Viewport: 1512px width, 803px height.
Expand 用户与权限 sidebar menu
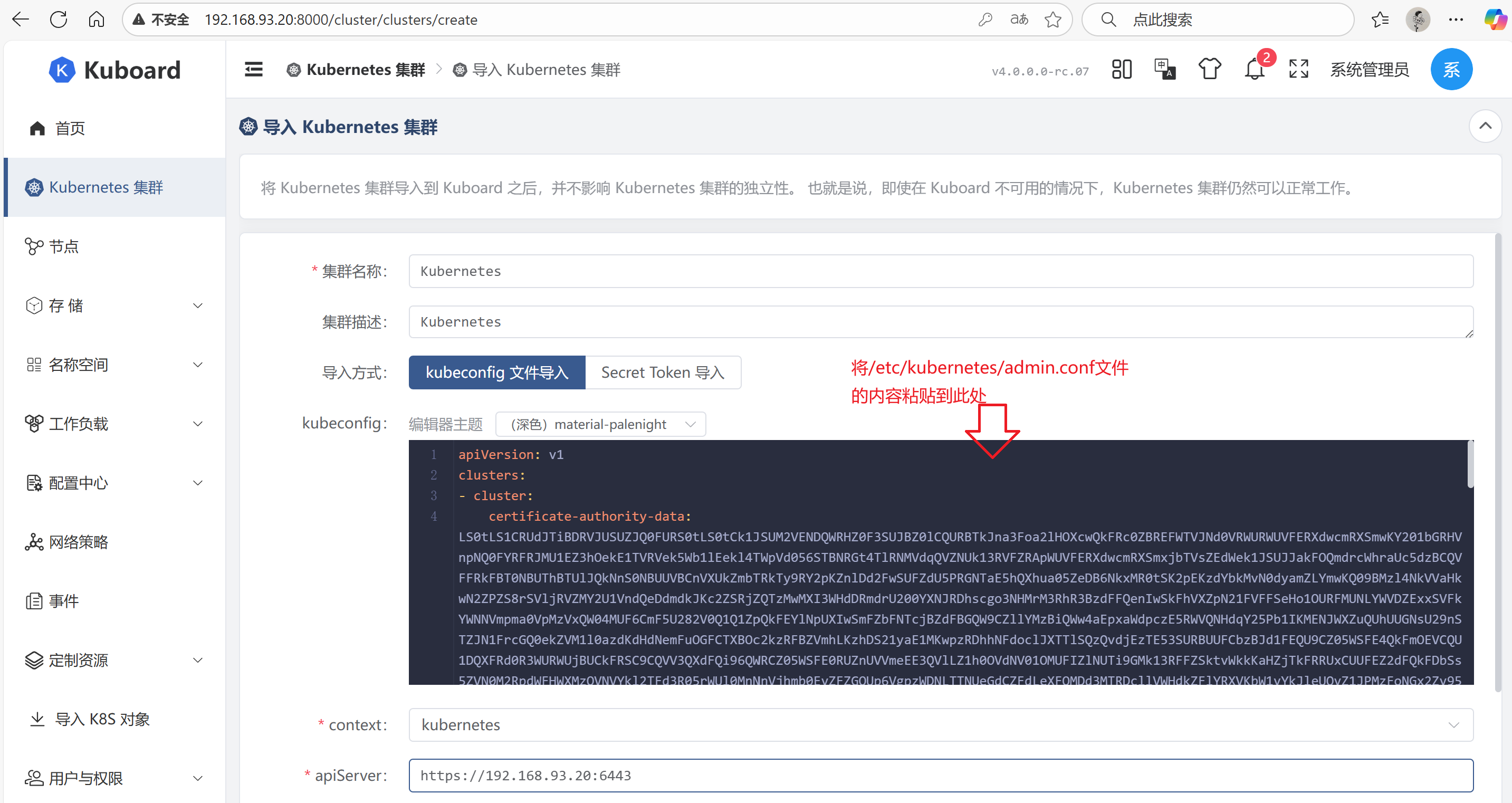115,778
